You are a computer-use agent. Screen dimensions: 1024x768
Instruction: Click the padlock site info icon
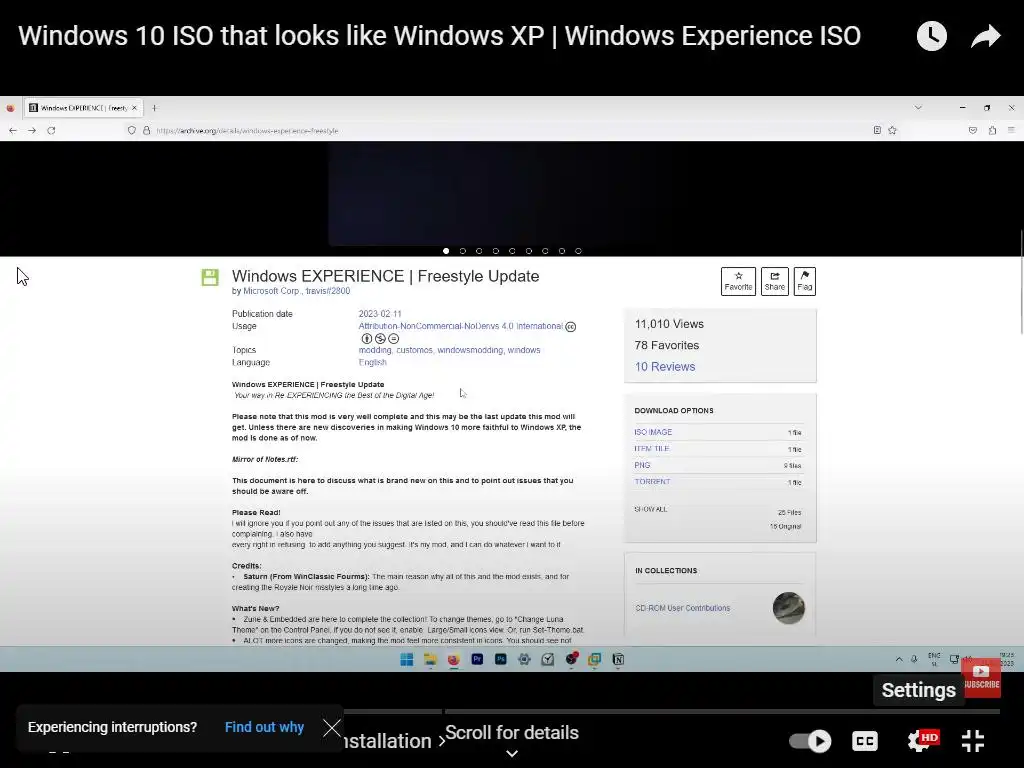tap(146, 131)
